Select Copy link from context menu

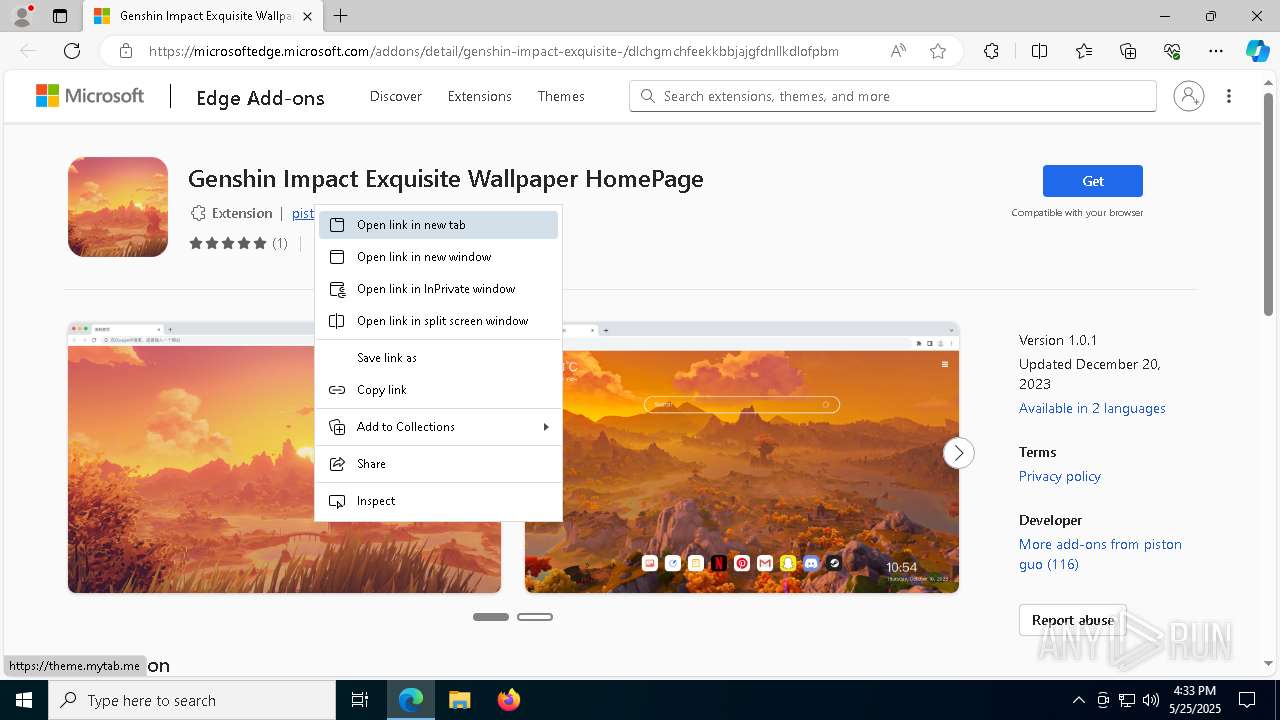pyautogui.click(x=438, y=390)
